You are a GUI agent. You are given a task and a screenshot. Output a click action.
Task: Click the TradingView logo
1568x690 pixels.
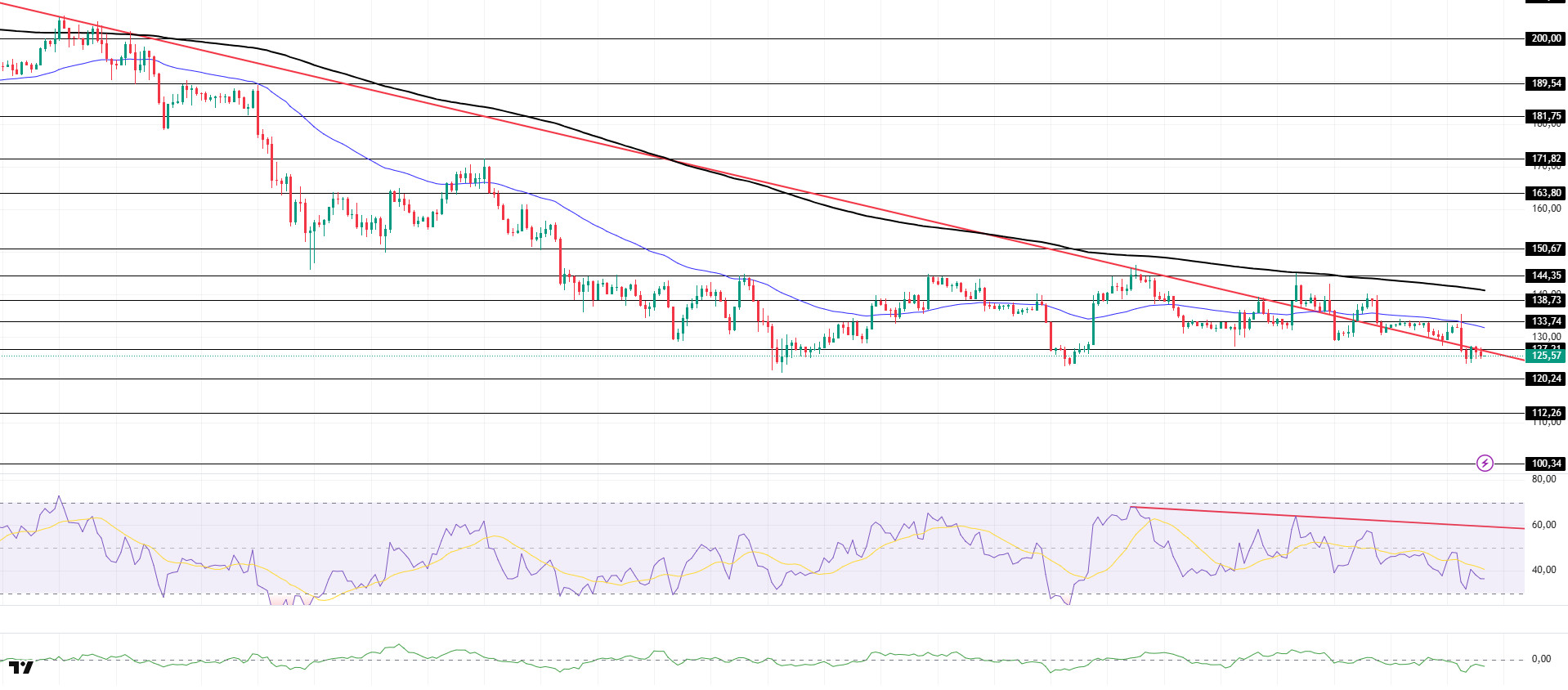pyautogui.click(x=21, y=667)
